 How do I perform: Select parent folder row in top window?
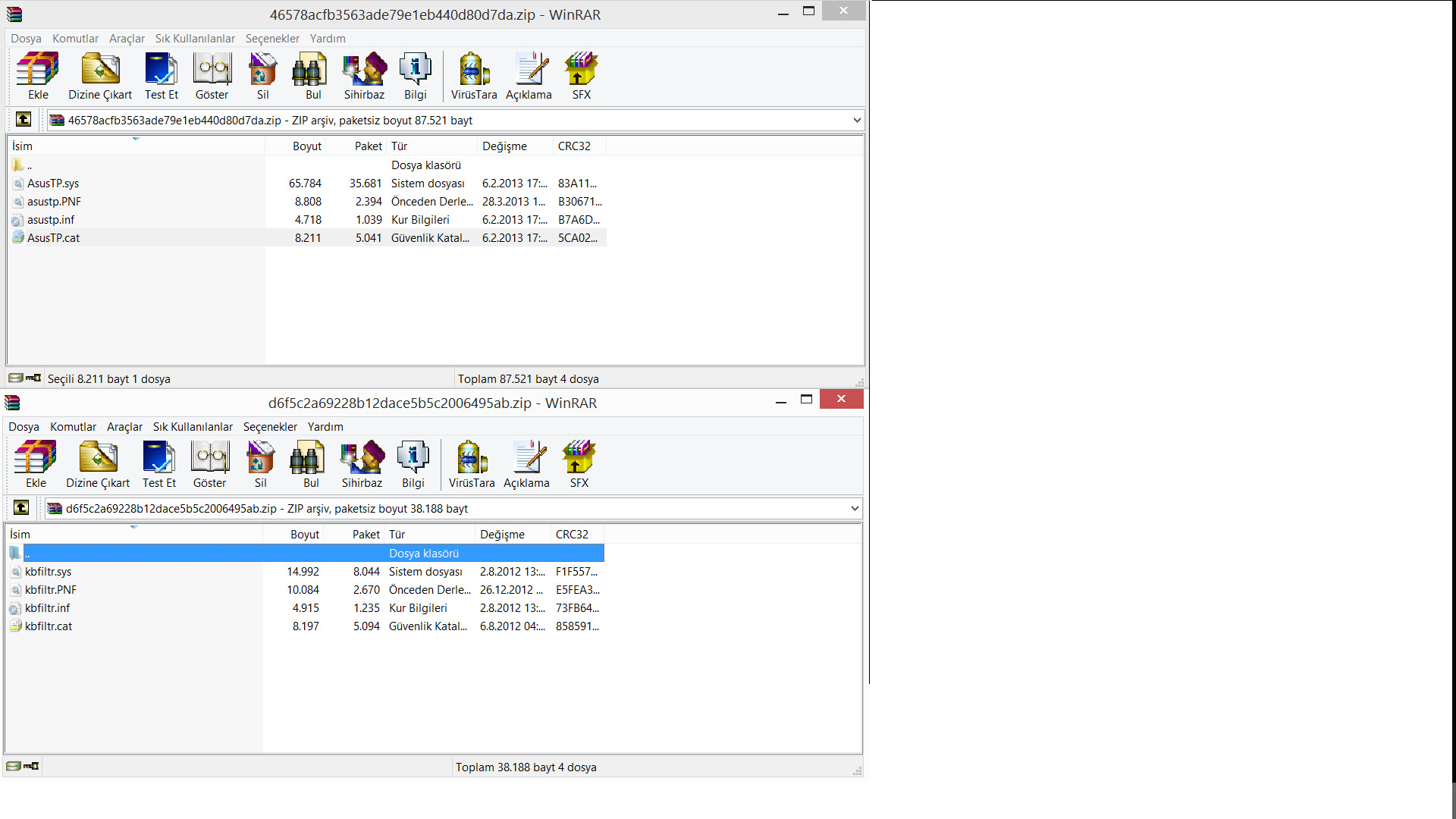[x=307, y=165]
